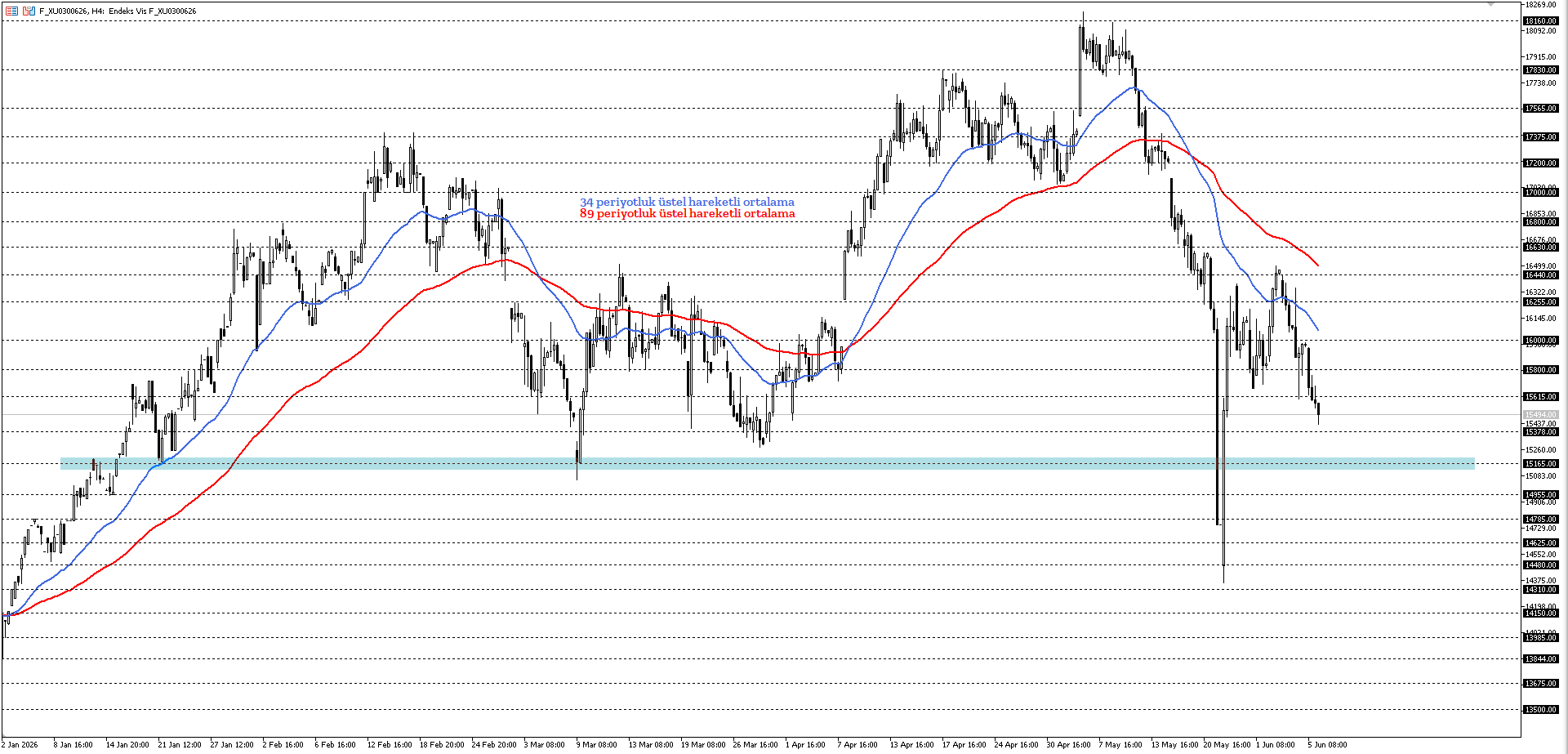Image resolution: width=1568 pixels, height=754 pixels.
Task: Click the 9 Mar 08:00 time label
Action: (x=596, y=745)
